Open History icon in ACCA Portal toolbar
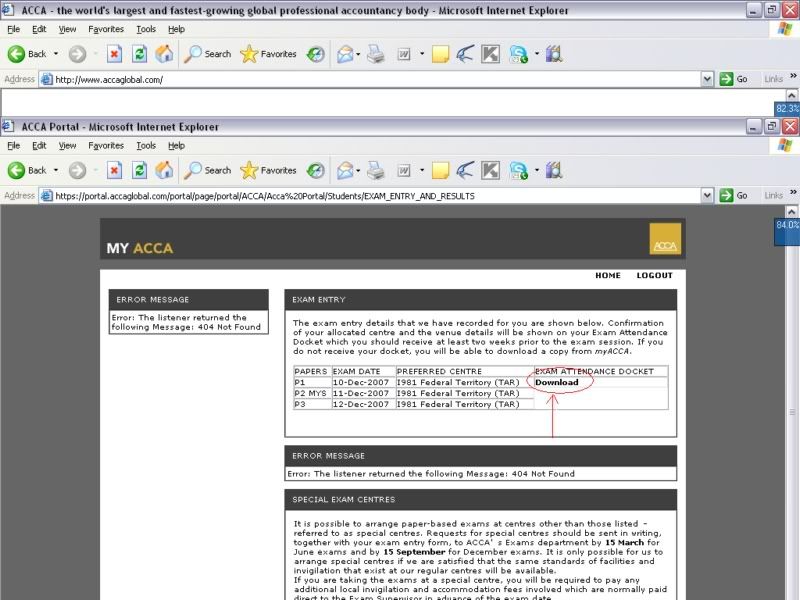 [x=315, y=170]
